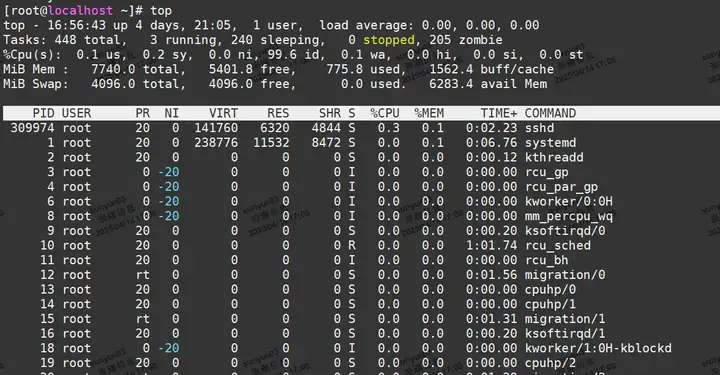Image resolution: width=720 pixels, height=375 pixels.
Task: Click the 238776 VIRT value for systemd
Action: (216, 143)
